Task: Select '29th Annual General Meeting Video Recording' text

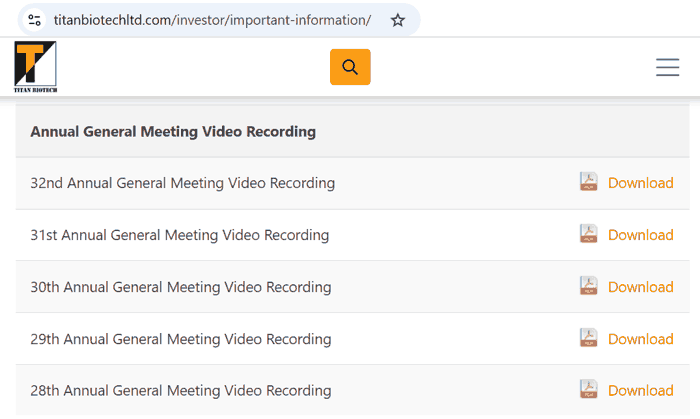Action: [181, 339]
